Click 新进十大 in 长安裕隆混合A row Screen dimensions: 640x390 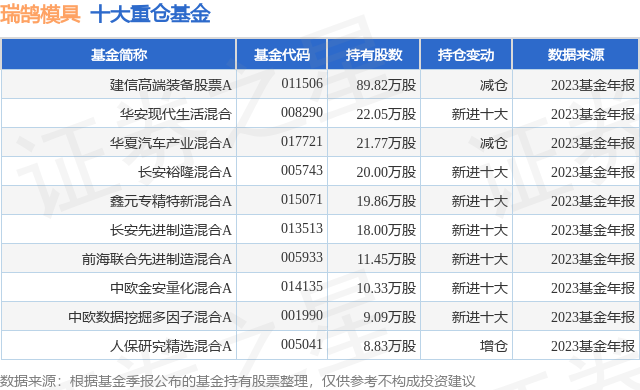click(x=480, y=172)
